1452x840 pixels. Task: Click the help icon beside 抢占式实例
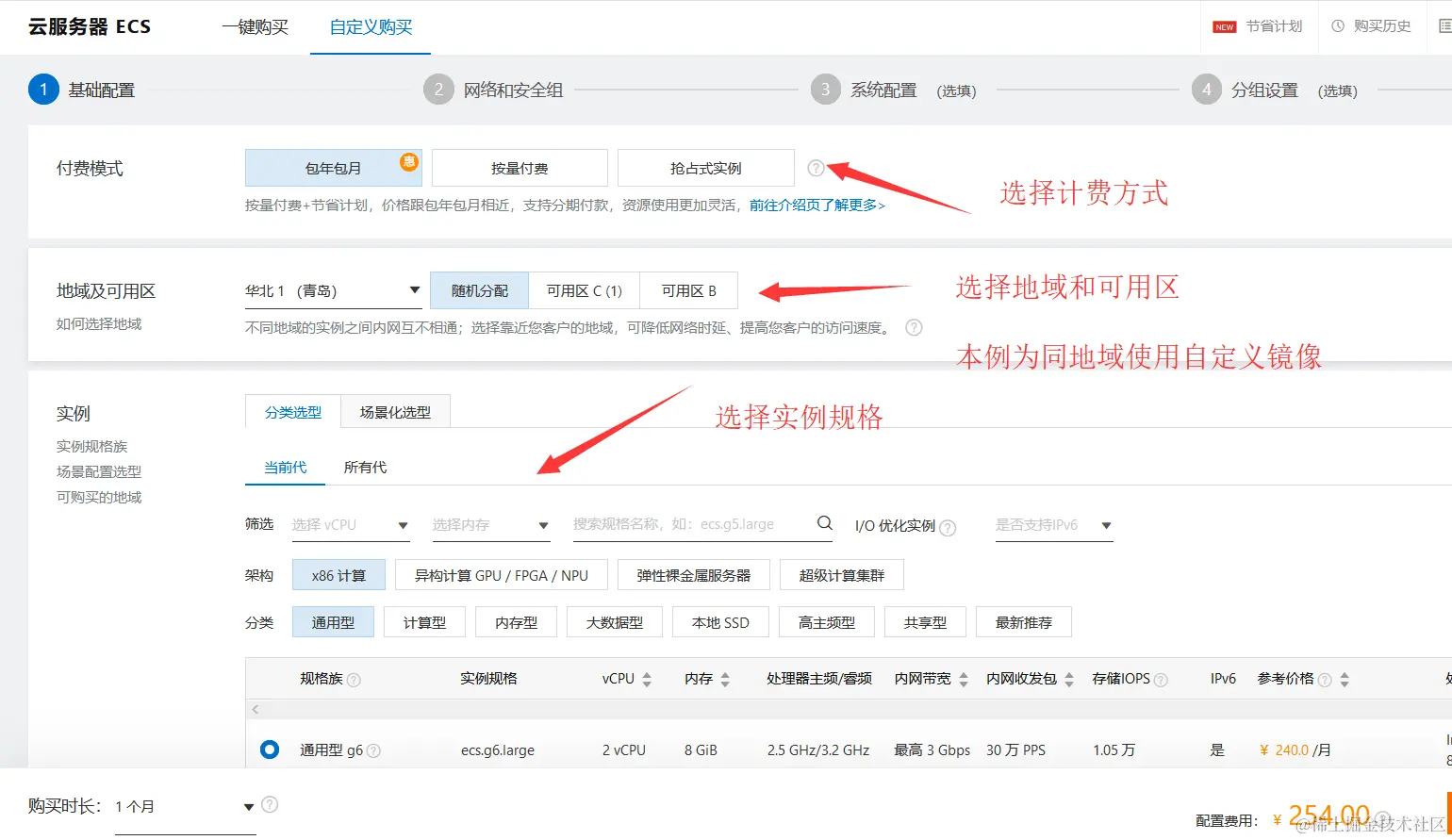817,168
